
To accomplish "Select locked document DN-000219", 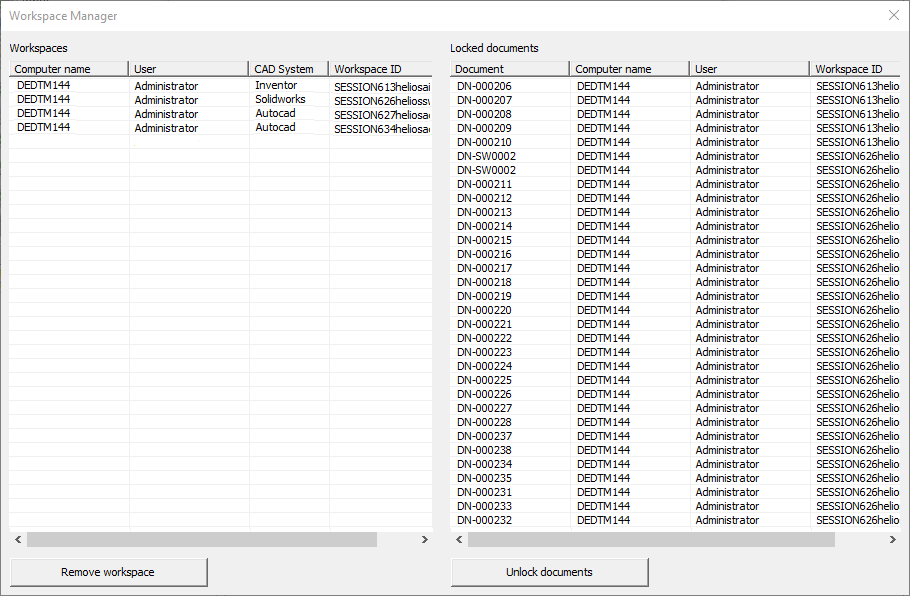I will tap(676, 296).
